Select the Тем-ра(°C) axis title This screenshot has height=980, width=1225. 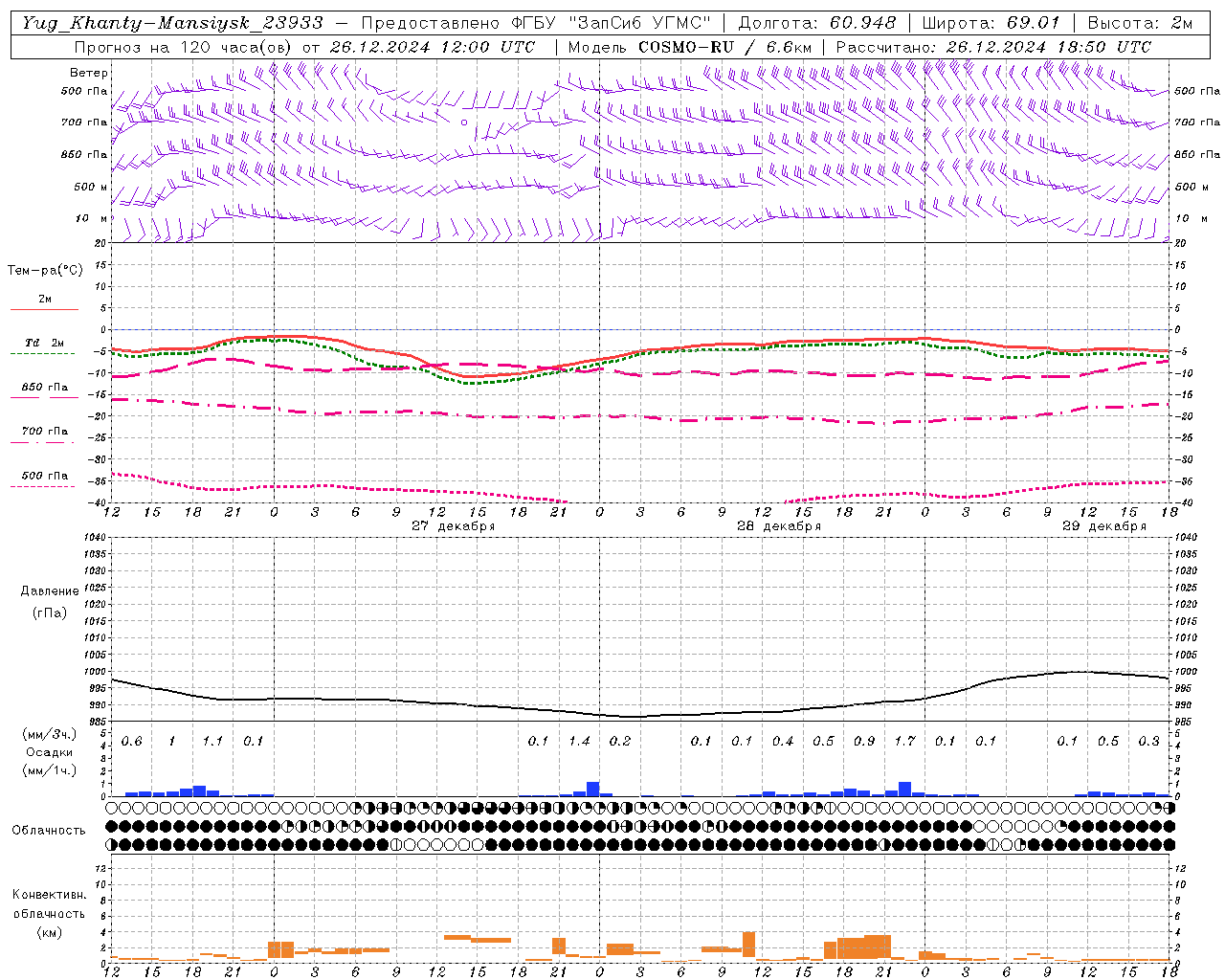pos(45,270)
